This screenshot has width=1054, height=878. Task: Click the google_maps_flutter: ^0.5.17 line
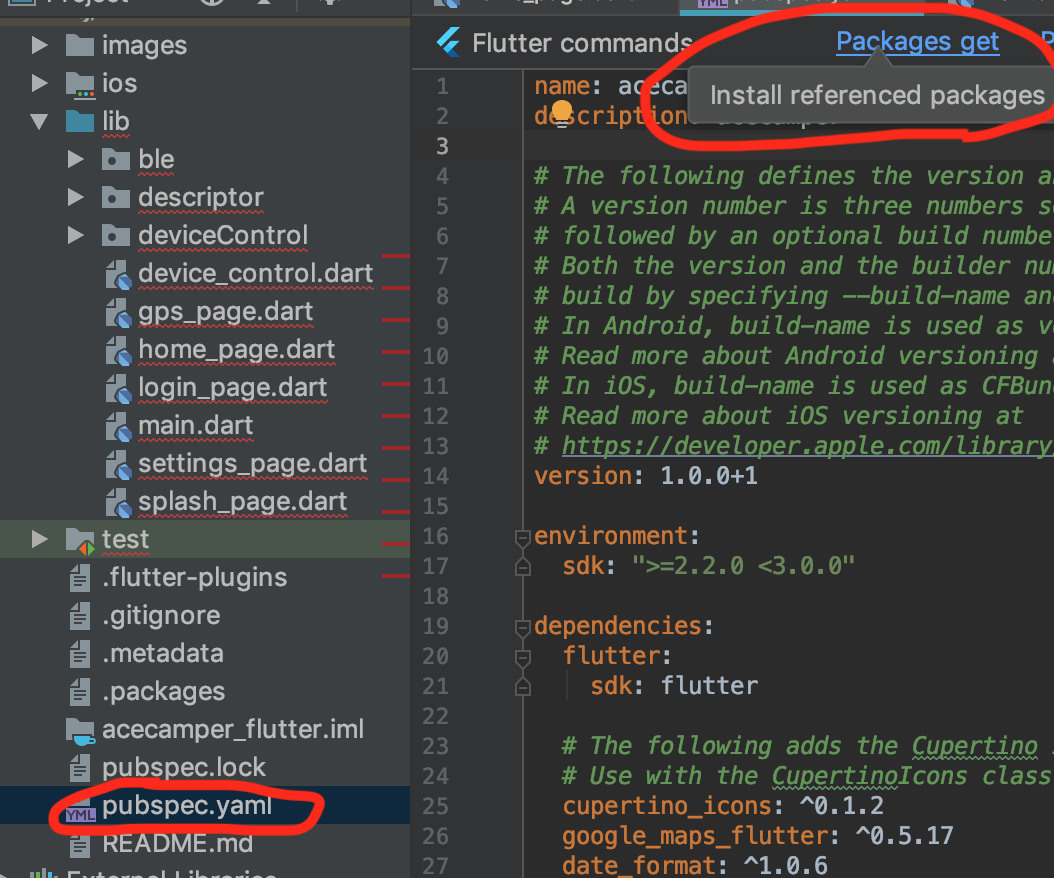(x=758, y=836)
